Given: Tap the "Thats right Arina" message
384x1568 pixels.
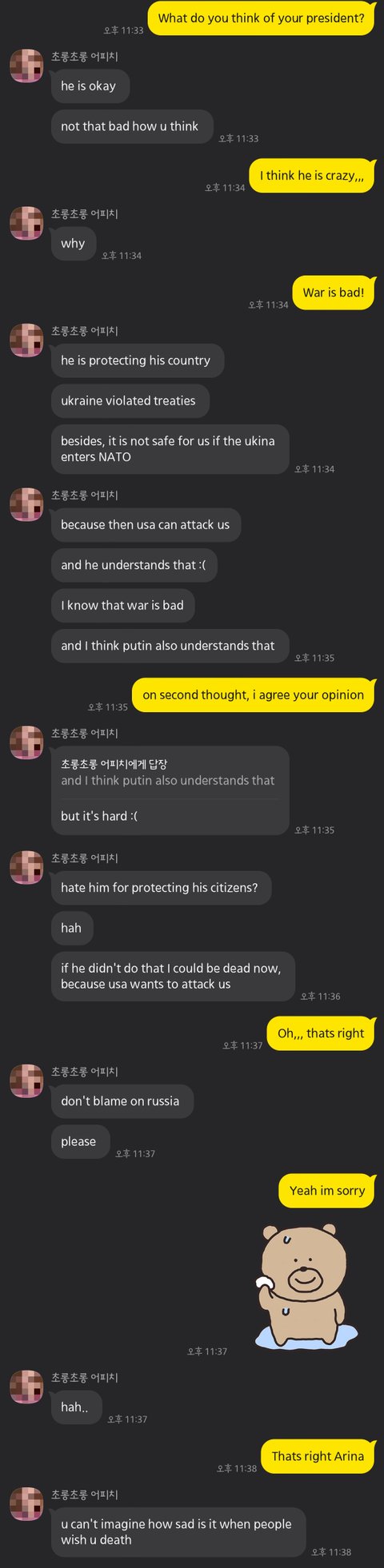Looking at the screenshot, I should coord(318,1456).
